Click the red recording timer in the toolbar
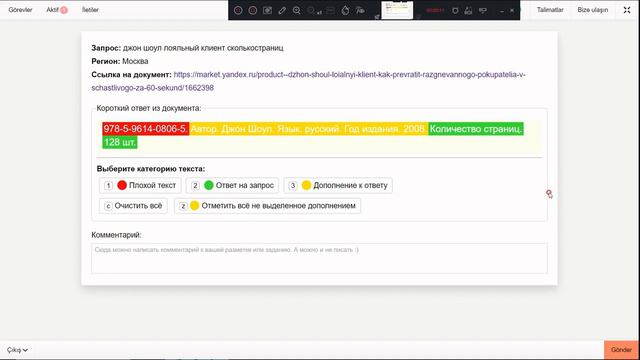The image size is (640, 360). (x=435, y=10)
